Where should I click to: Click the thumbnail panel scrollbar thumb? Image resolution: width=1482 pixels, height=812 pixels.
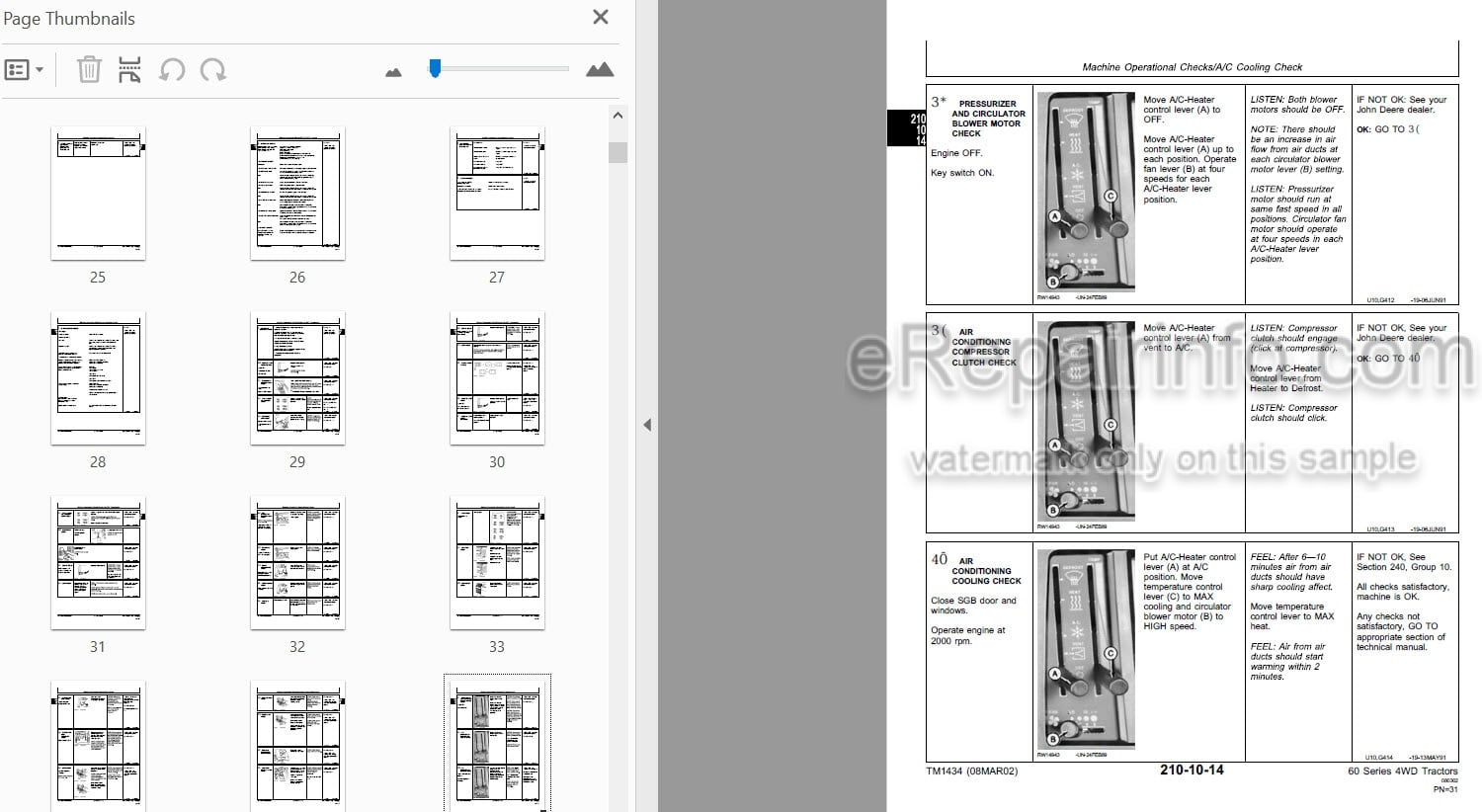pyautogui.click(x=618, y=152)
